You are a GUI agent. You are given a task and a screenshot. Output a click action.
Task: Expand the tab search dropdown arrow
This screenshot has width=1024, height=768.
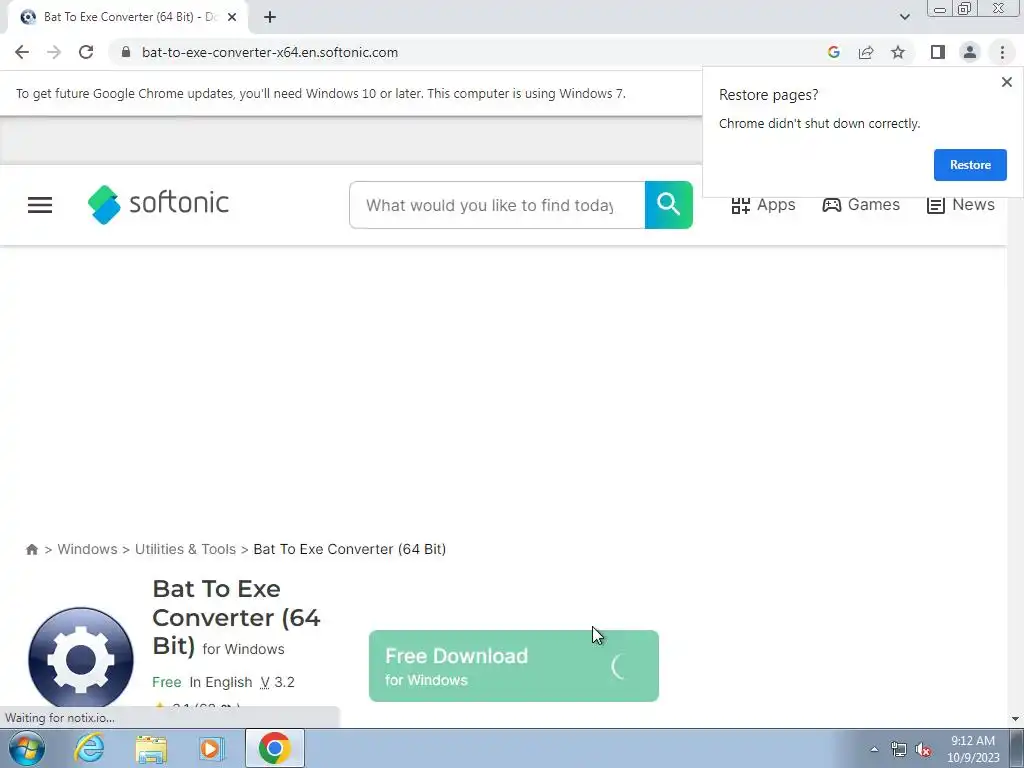coord(904,17)
